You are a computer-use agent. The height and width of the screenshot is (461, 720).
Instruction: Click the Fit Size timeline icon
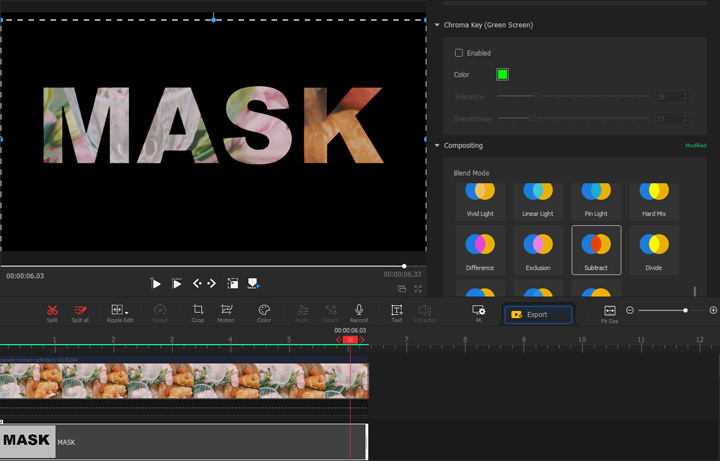609,312
